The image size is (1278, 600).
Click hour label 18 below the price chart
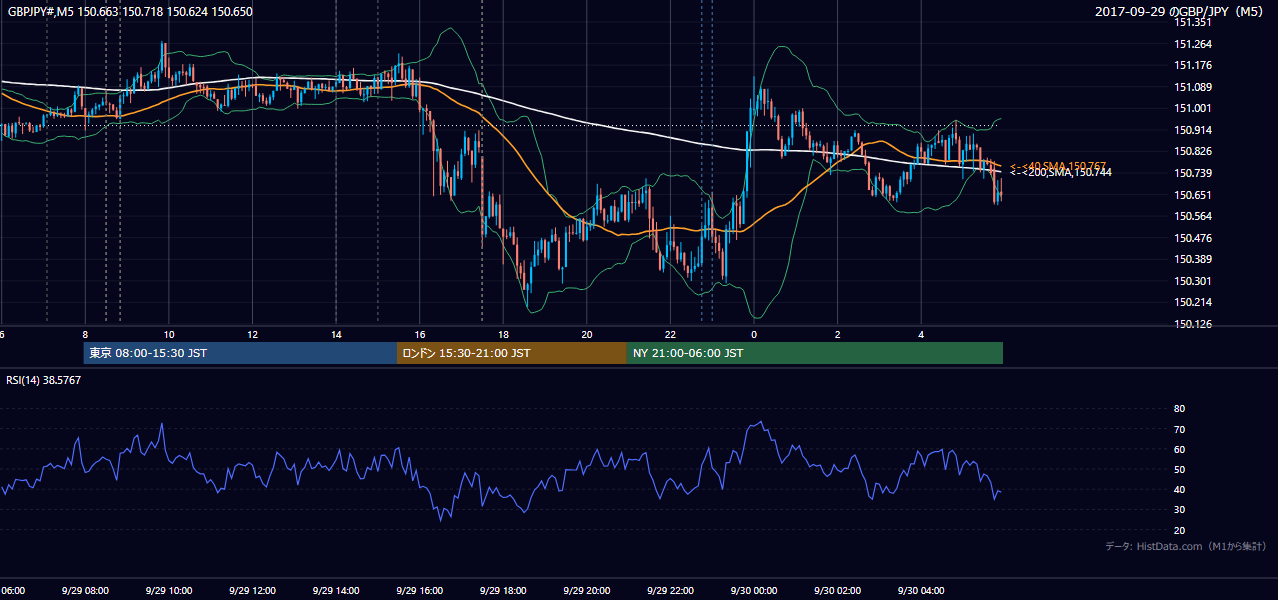[x=503, y=334]
